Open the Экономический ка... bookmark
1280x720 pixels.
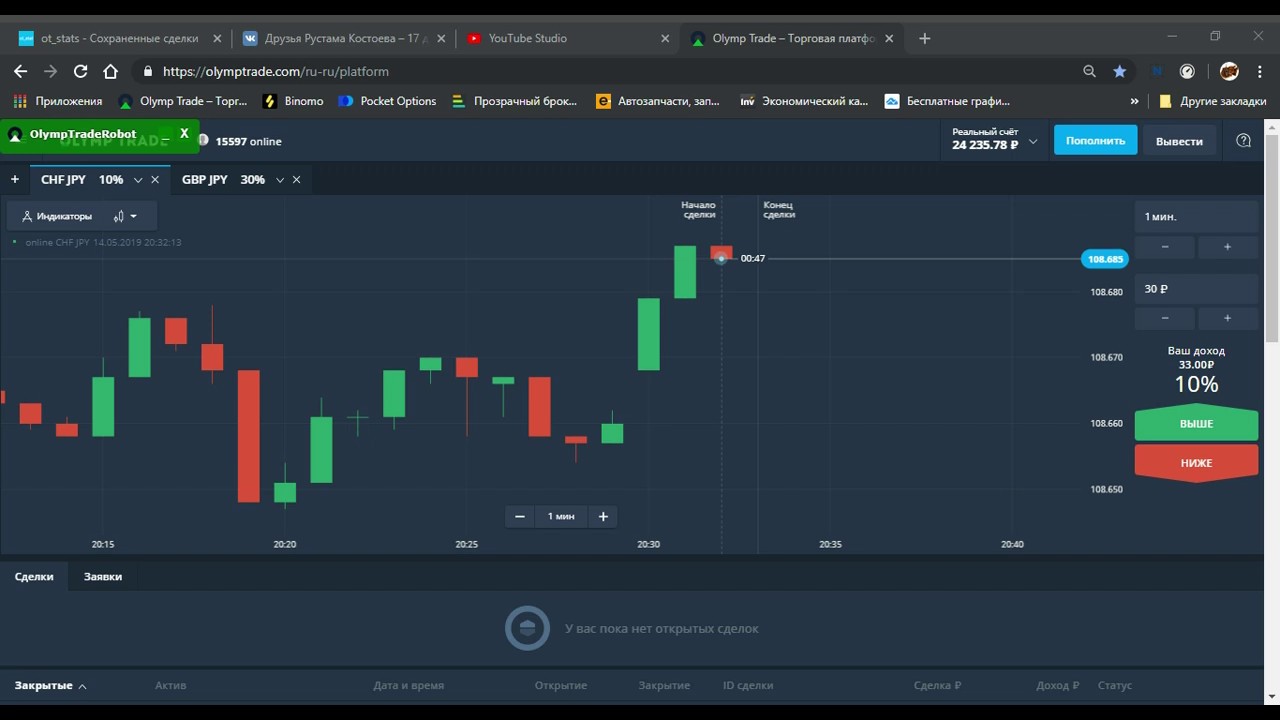[804, 101]
